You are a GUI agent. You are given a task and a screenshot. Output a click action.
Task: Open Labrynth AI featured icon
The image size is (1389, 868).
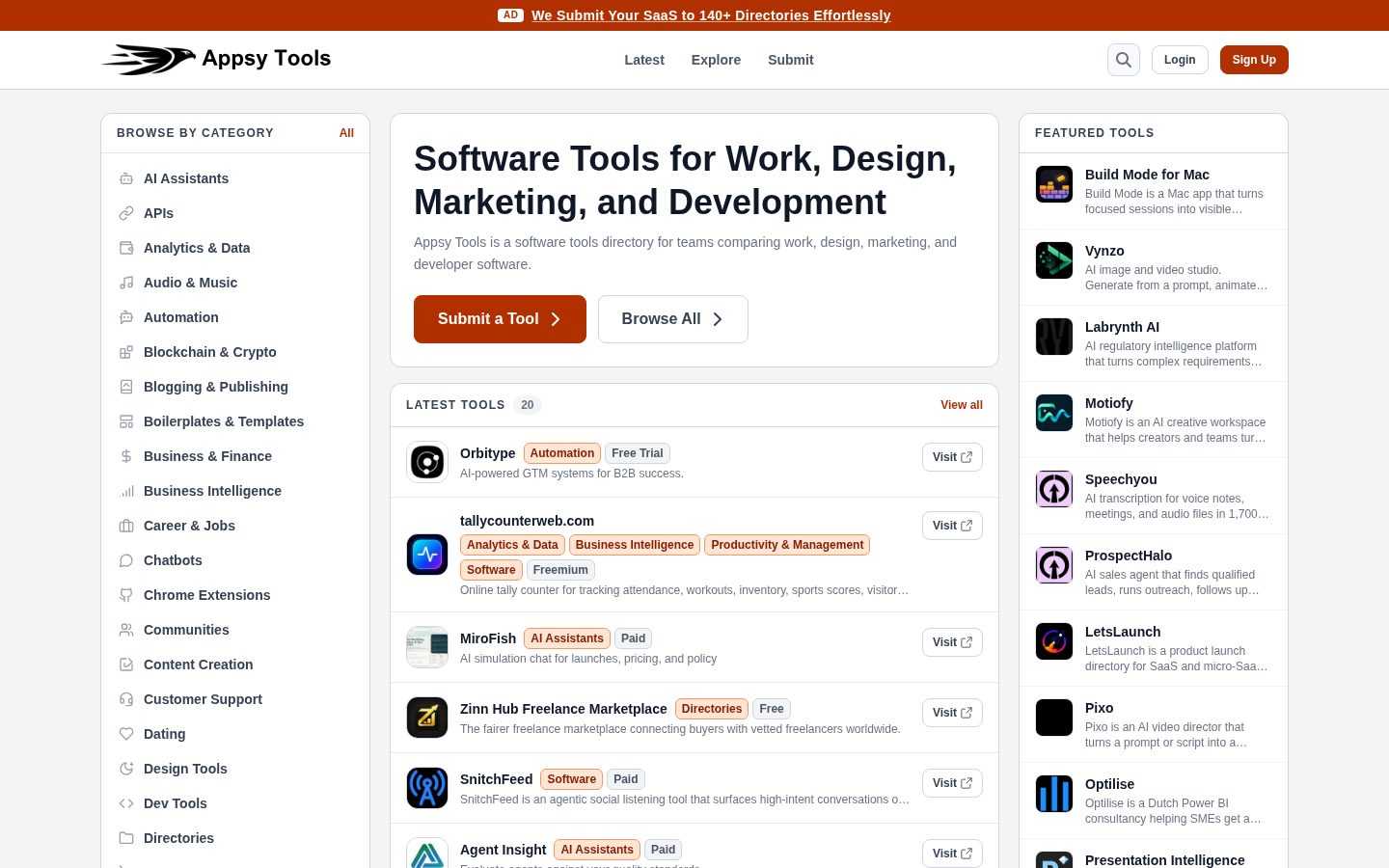coord(1054,337)
